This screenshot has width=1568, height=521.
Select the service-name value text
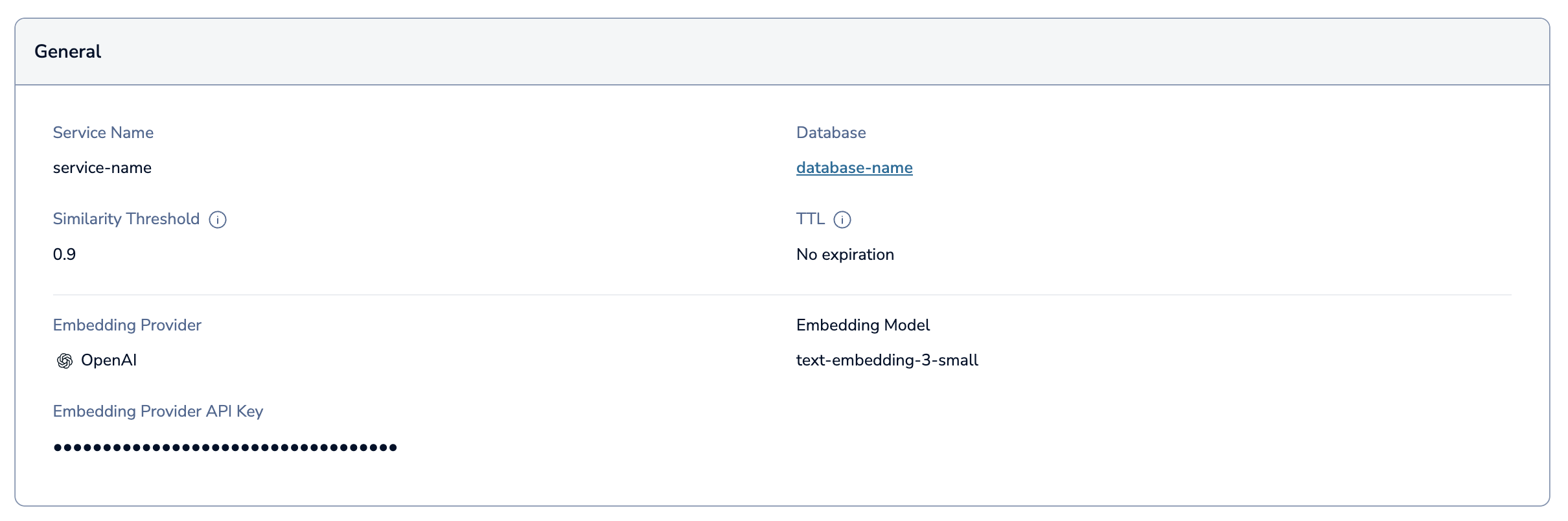[102, 168]
